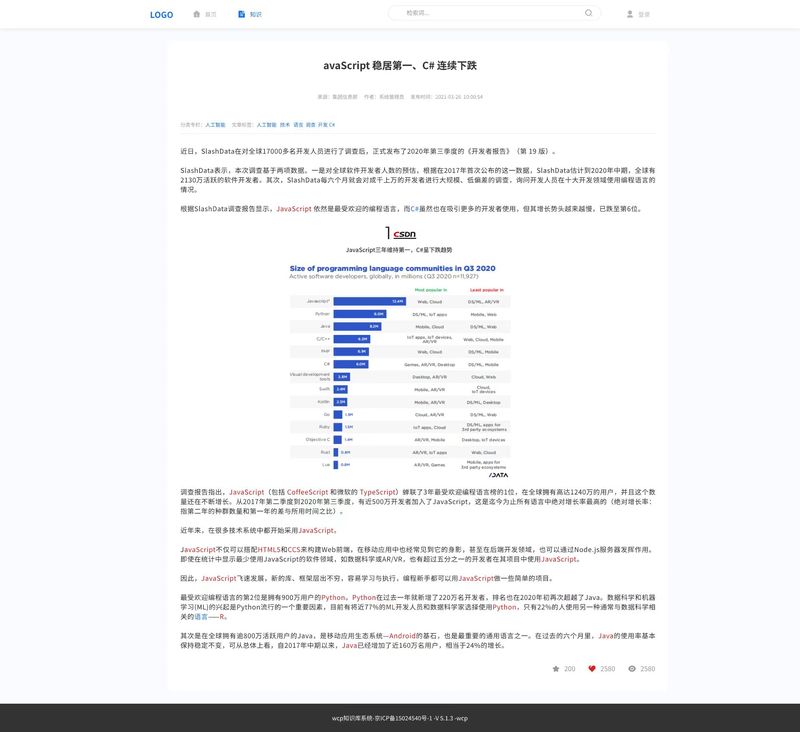Open the Java link before 的使用率基本

(x=606, y=636)
